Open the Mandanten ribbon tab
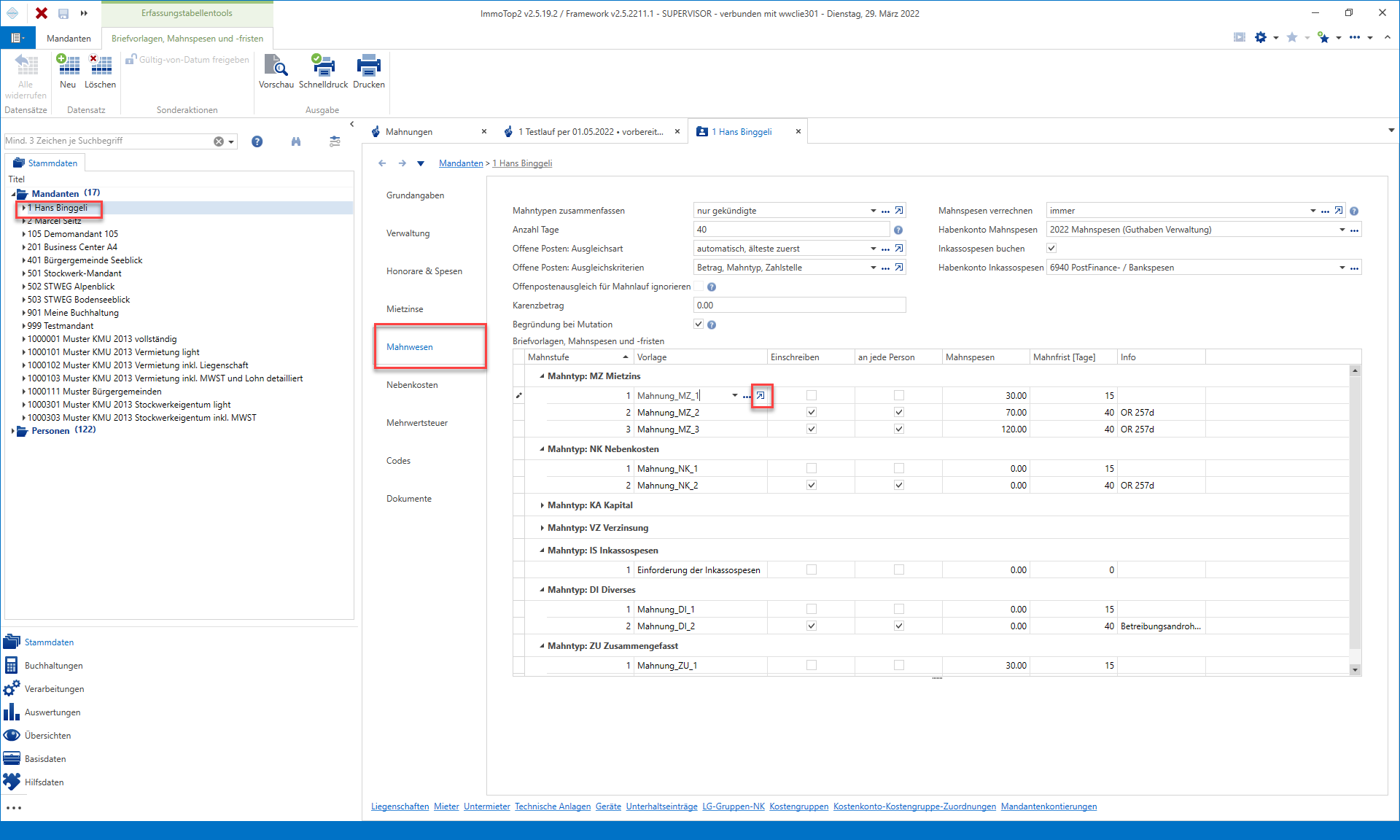This screenshot has width=1400, height=840. point(69,39)
